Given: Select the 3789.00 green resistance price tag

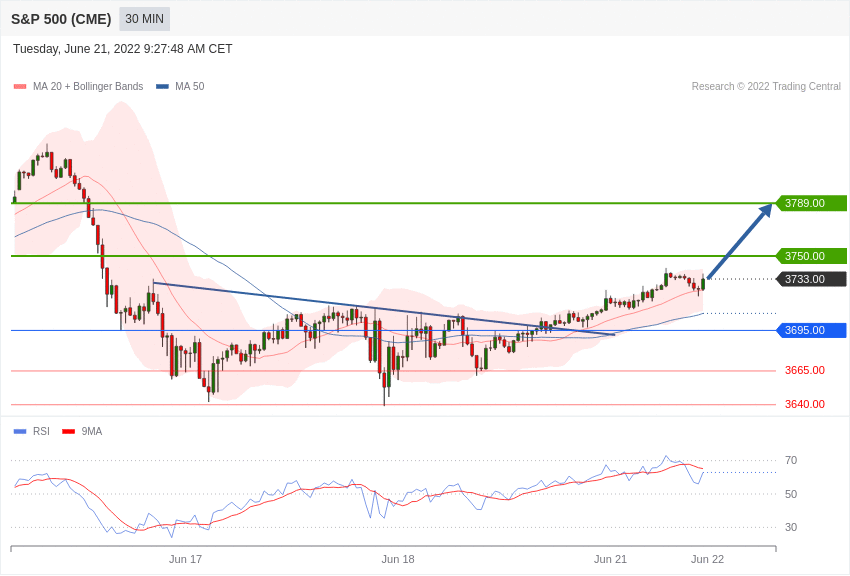Looking at the screenshot, I should 811,203.
